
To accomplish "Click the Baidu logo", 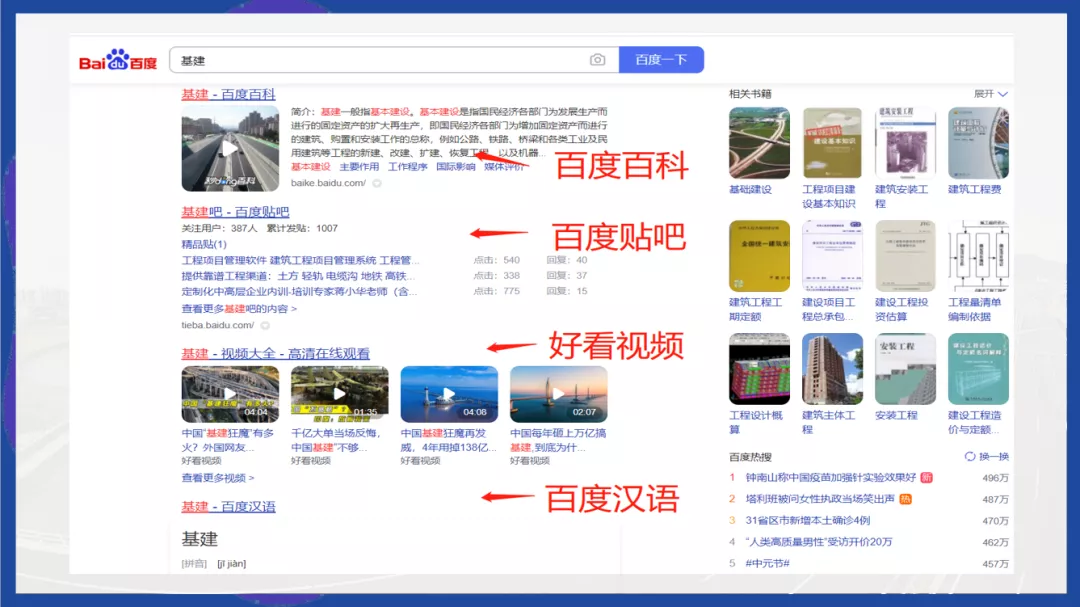I will (x=118, y=60).
